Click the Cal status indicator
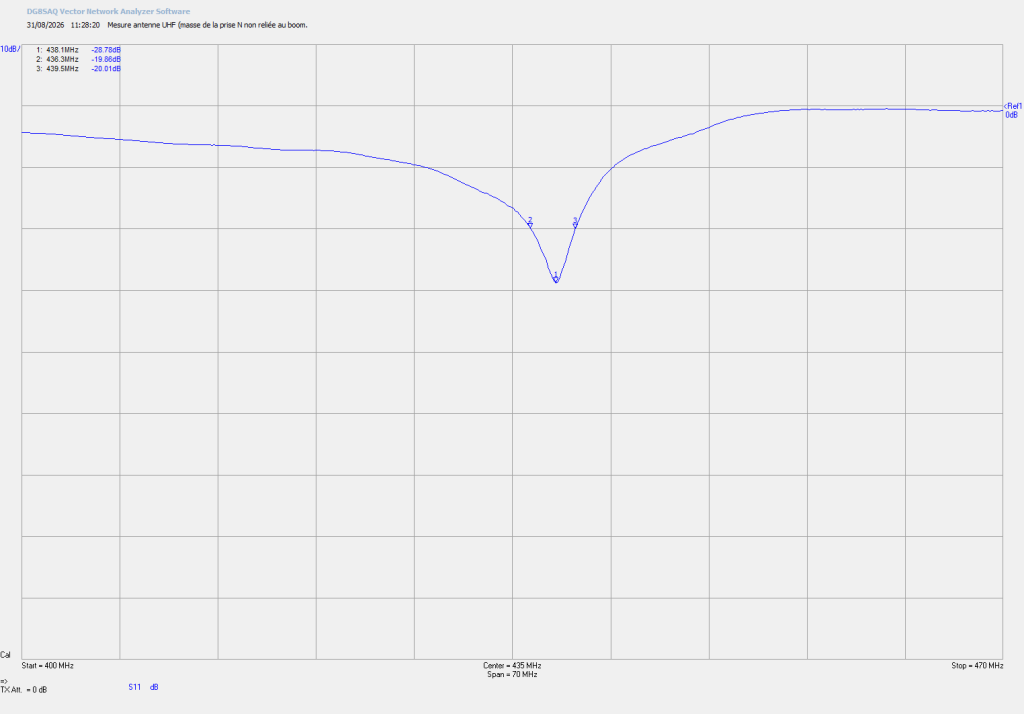The width and height of the screenshot is (1024, 714). 5,655
